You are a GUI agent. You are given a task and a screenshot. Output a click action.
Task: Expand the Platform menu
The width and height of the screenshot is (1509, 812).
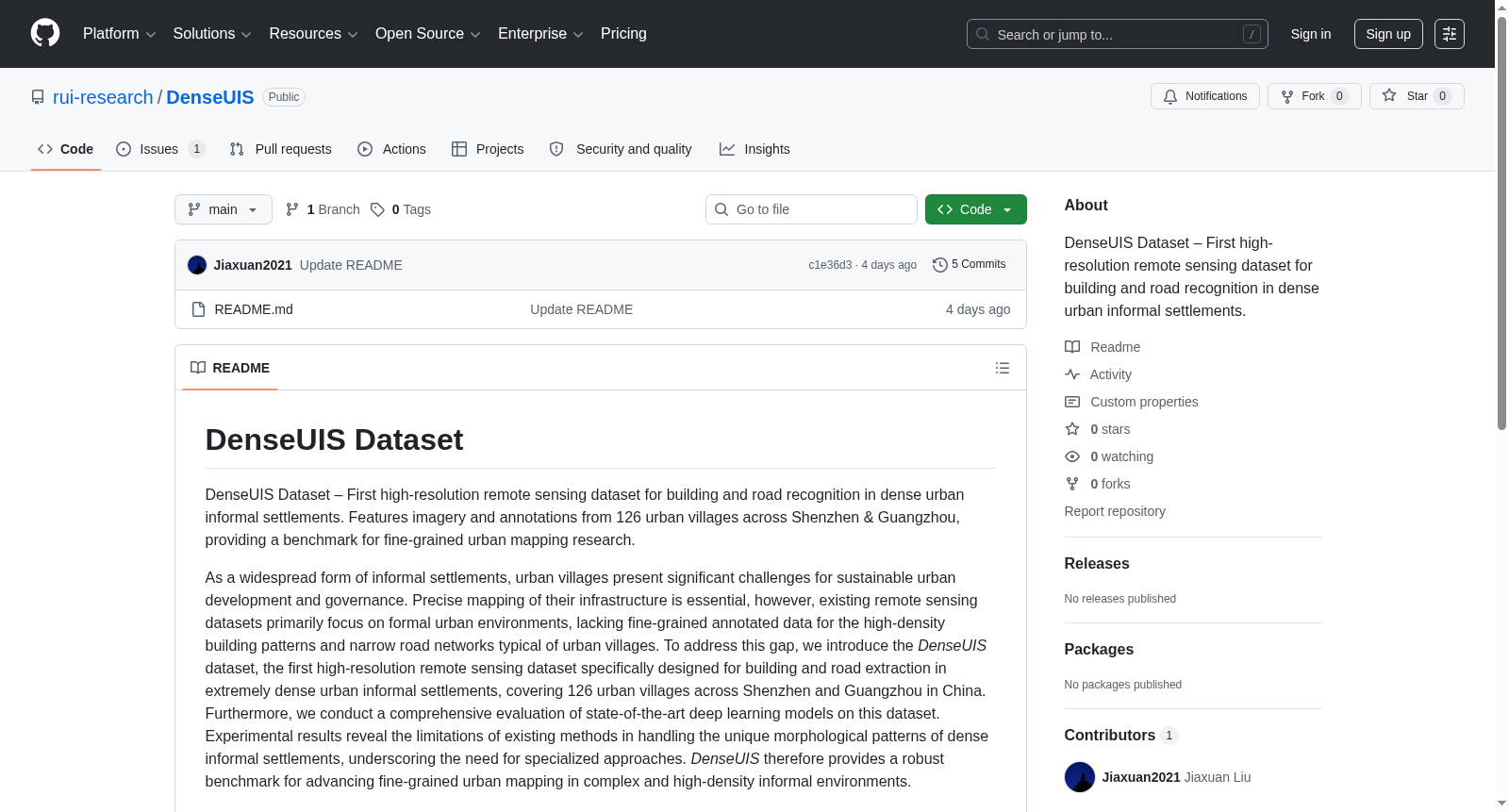(119, 34)
